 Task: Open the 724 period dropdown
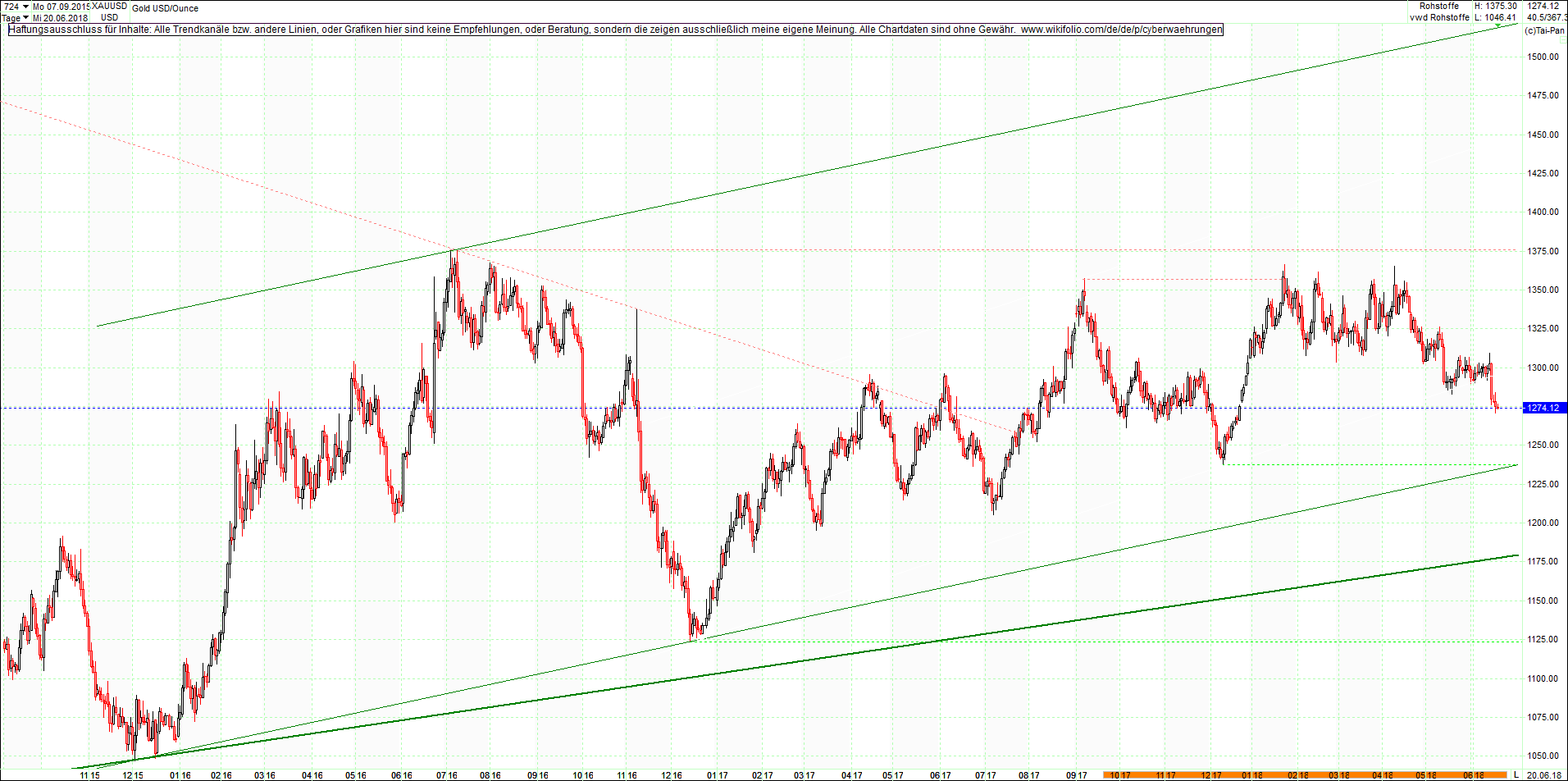coord(12,7)
